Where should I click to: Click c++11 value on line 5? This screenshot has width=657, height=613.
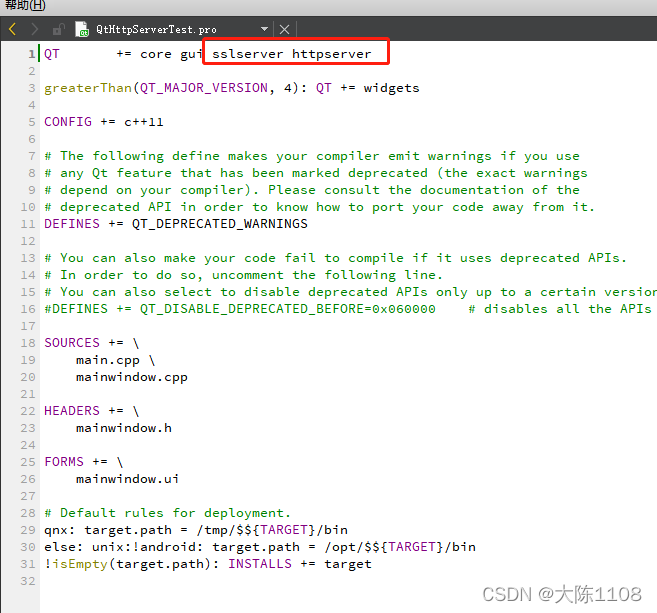coord(144,122)
